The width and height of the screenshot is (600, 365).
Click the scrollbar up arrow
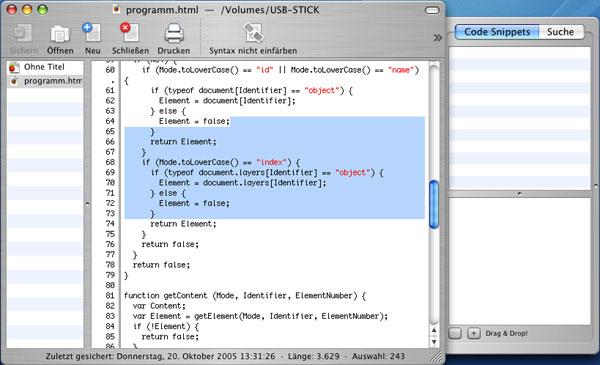pos(434,330)
